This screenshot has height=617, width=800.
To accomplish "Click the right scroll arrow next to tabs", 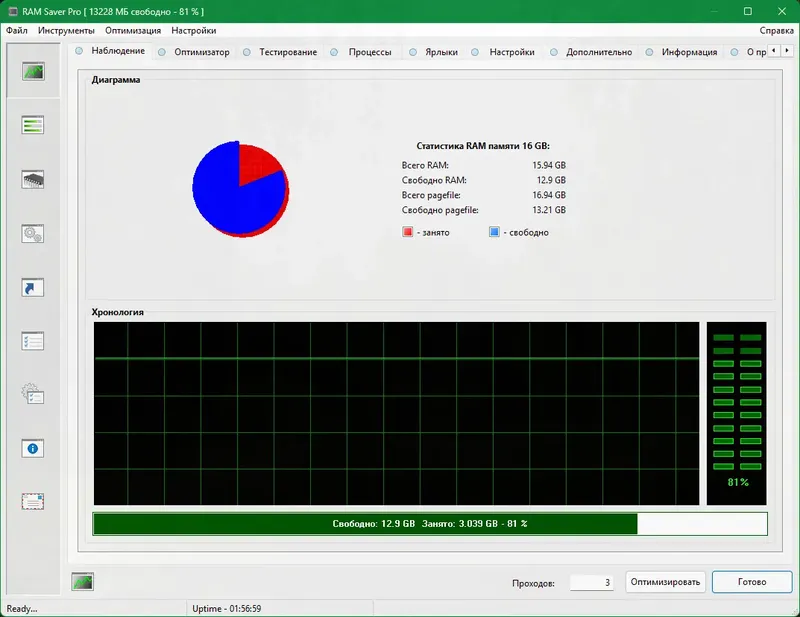I will click(786, 51).
